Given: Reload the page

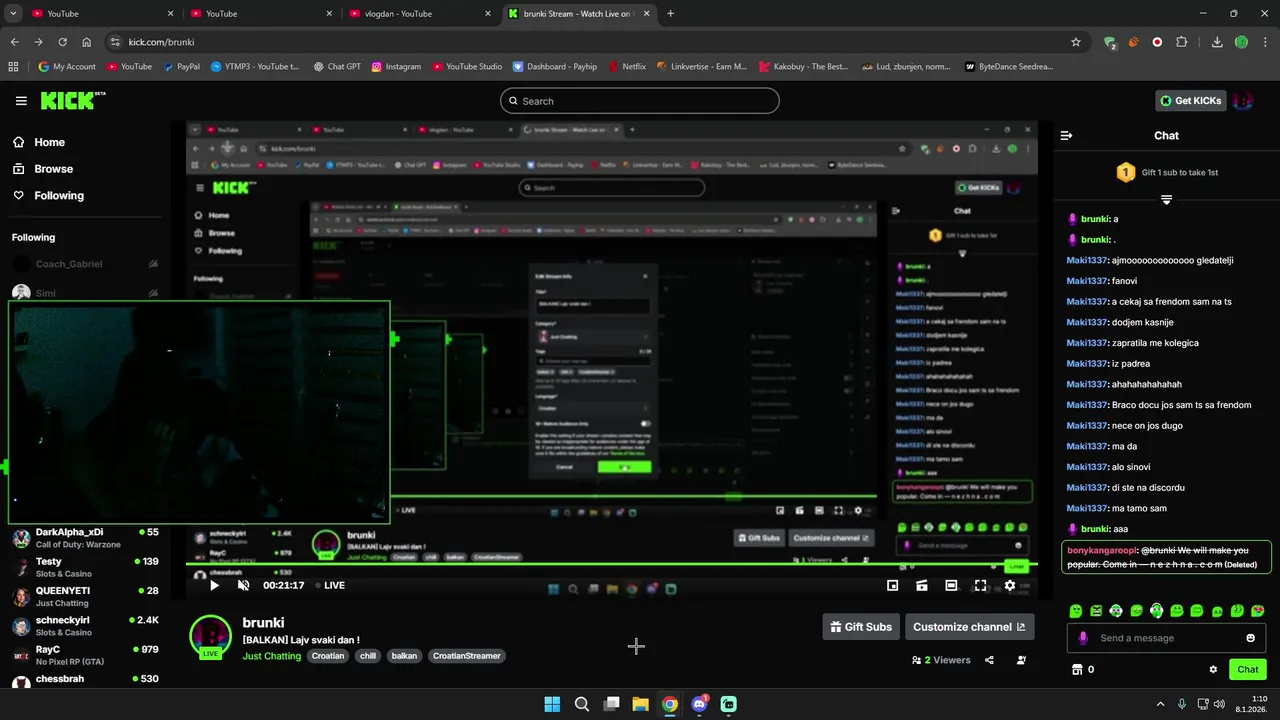Looking at the screenshot, I should tap(63, 42).
